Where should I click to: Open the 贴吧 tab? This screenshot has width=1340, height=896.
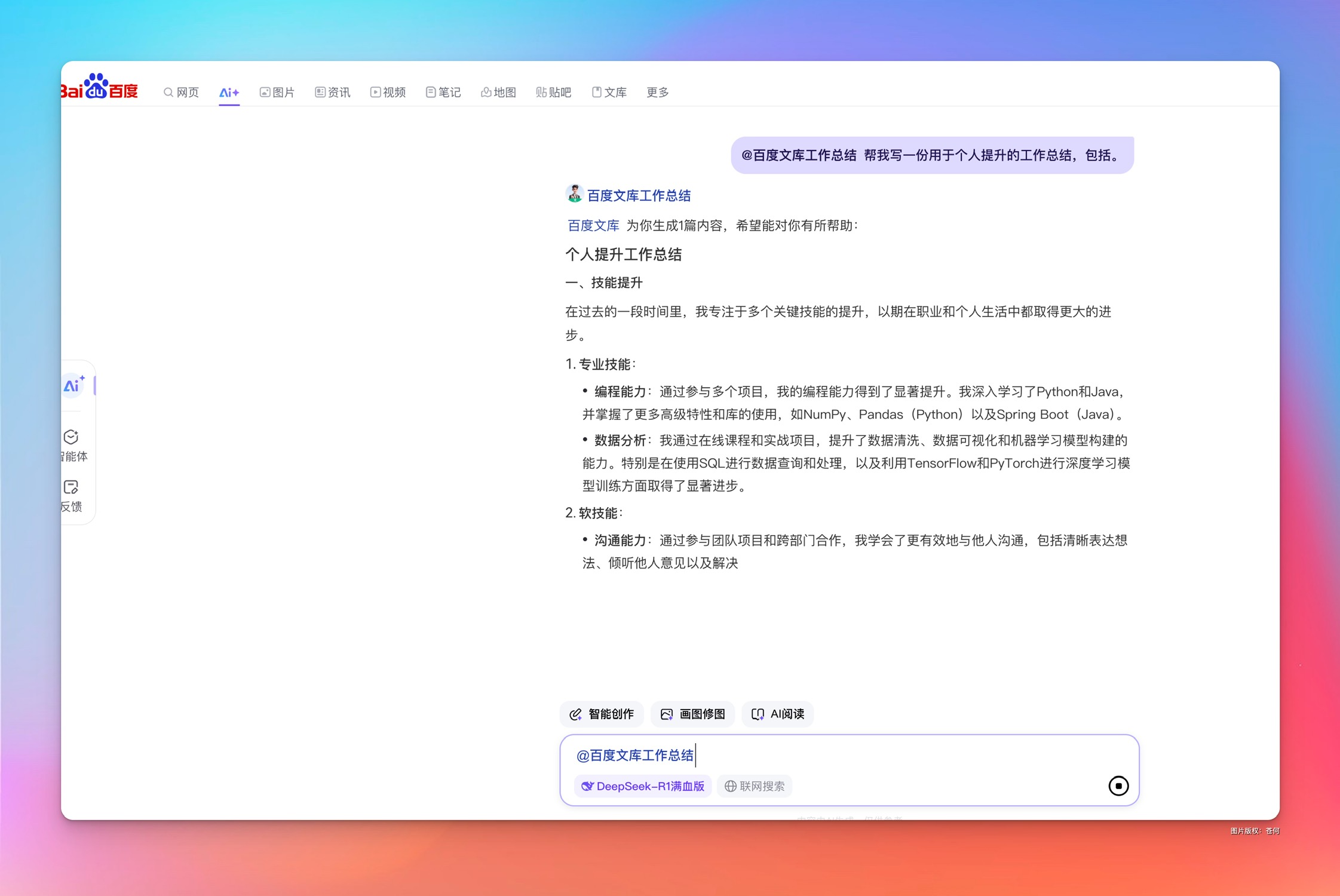[x=554, y=92]
